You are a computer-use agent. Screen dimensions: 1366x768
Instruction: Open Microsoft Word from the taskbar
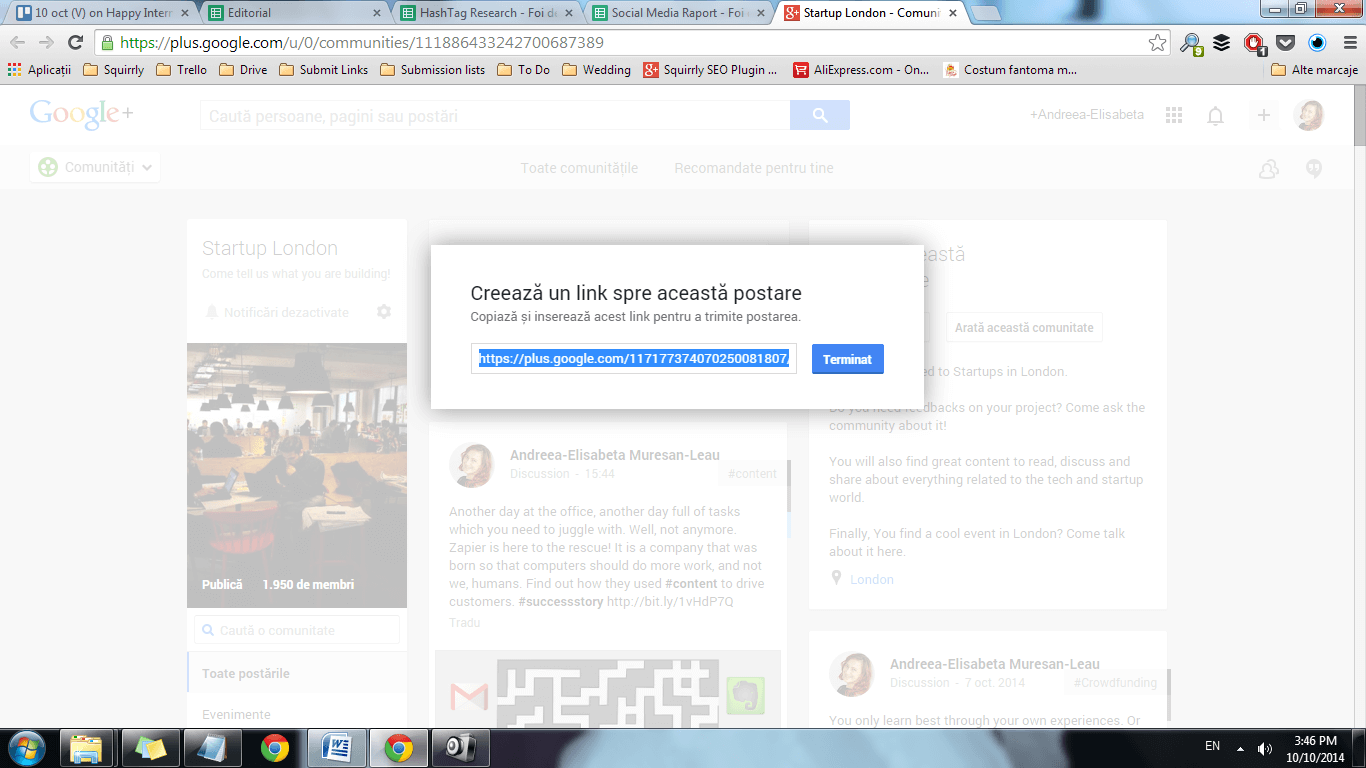click(x=336, y=748)
